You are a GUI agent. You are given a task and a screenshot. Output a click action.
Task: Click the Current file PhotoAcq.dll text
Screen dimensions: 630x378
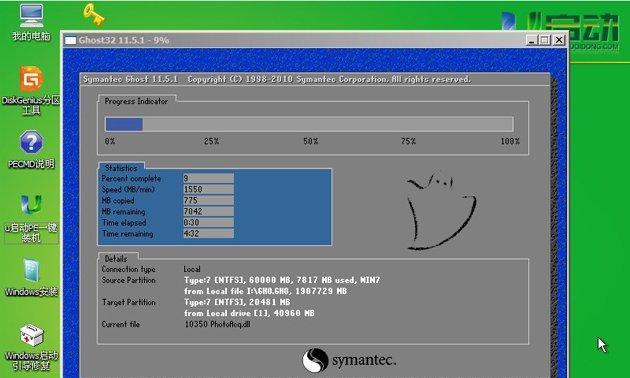click(x=217, y=324)
